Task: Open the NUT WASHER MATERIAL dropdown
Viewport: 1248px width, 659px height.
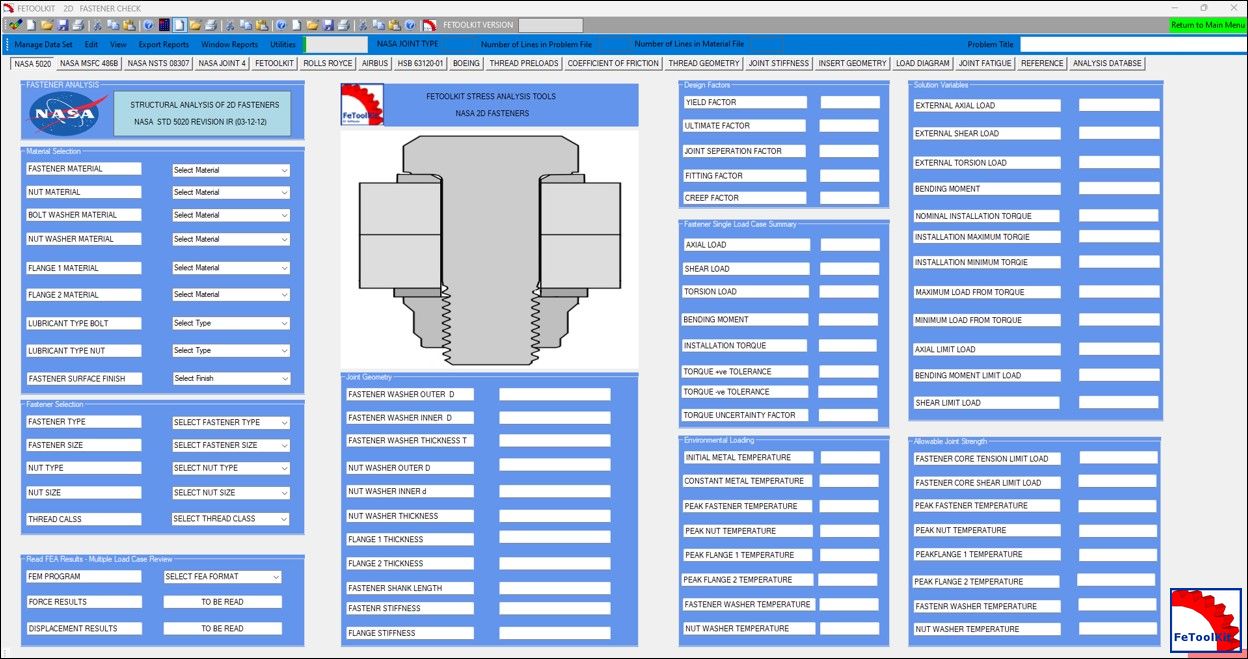Action: click(x=231, y=239)
